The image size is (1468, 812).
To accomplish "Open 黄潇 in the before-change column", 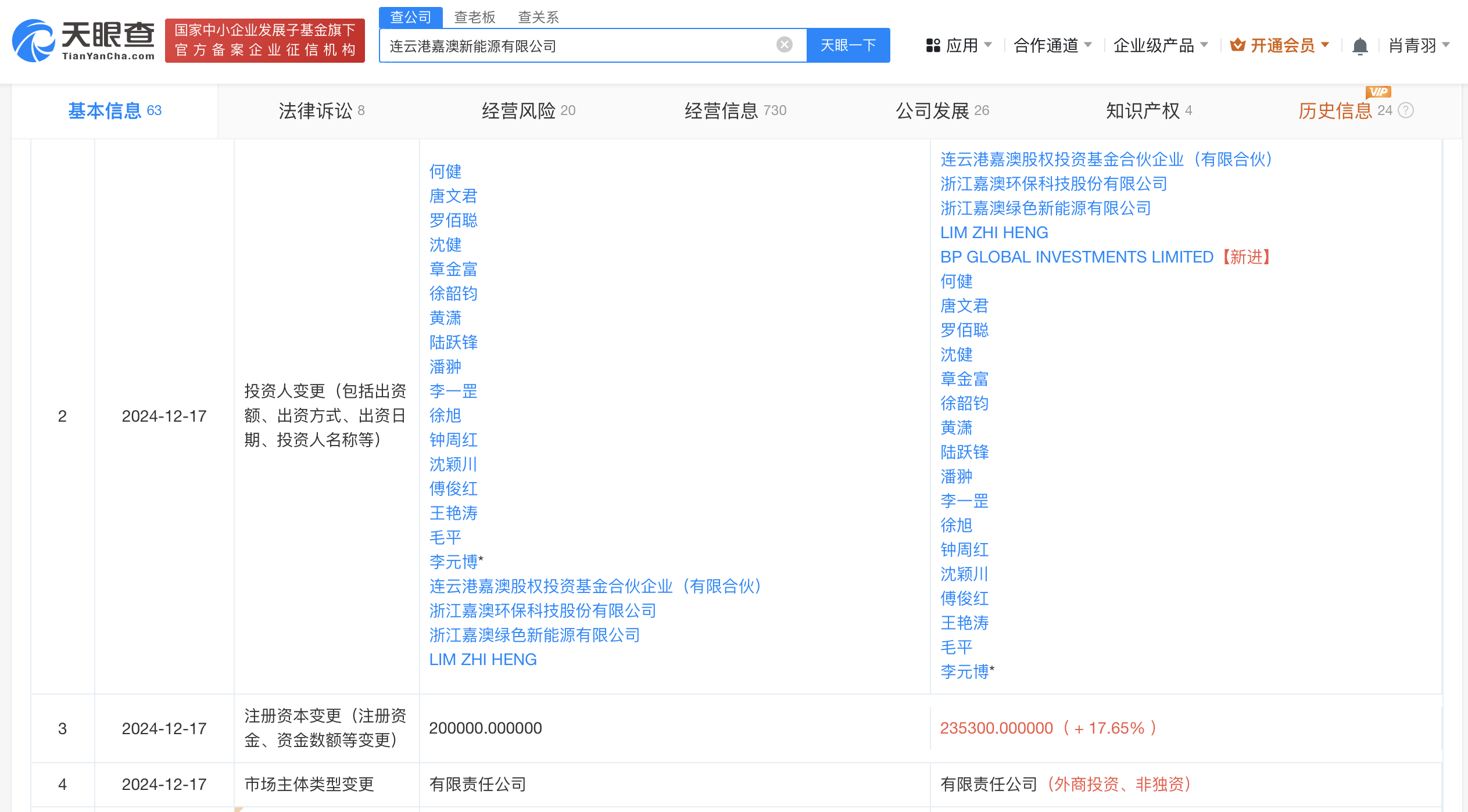I will point(446,318).
